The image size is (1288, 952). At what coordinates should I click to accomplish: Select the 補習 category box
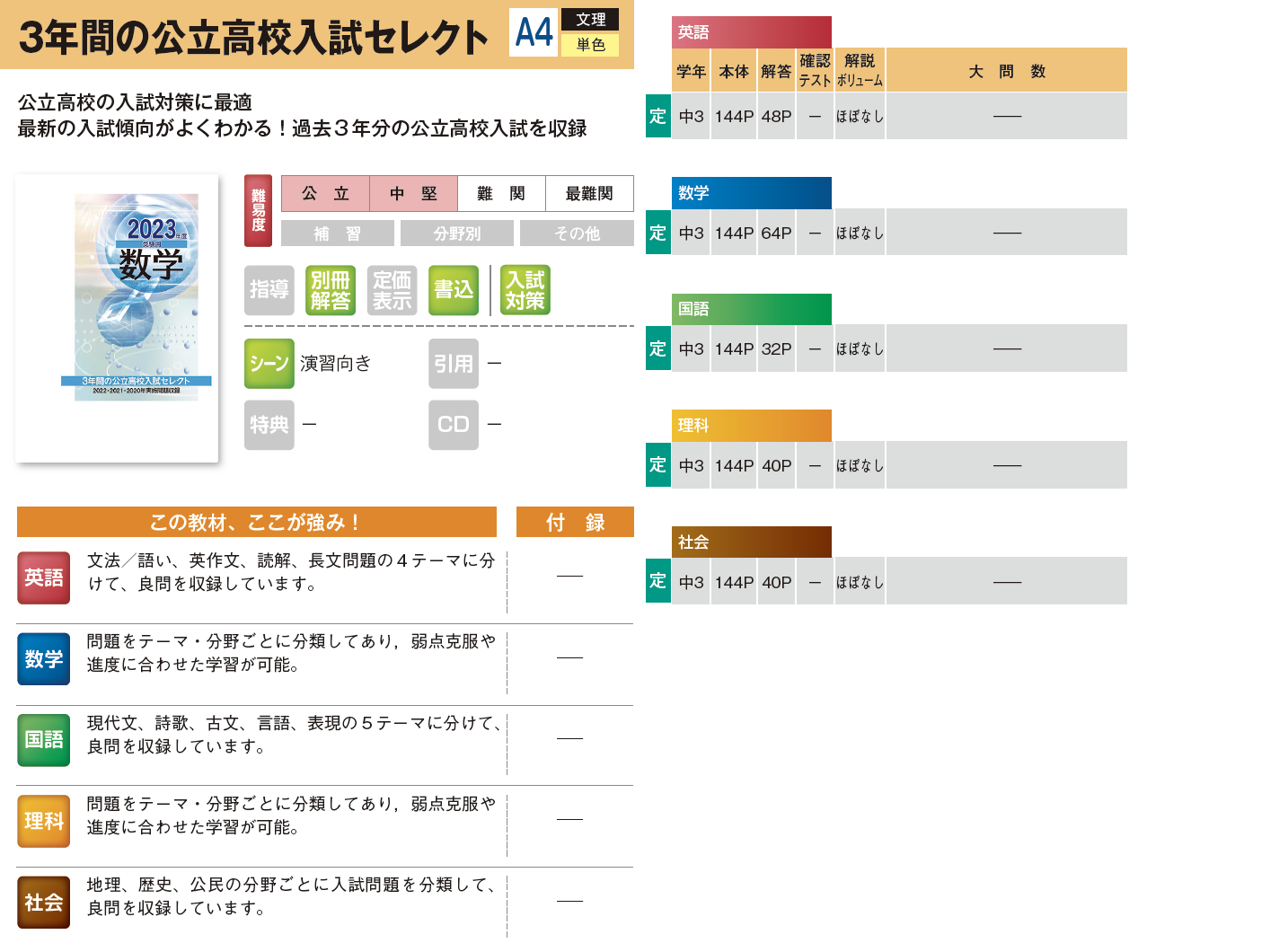click(x=338, y=234)
